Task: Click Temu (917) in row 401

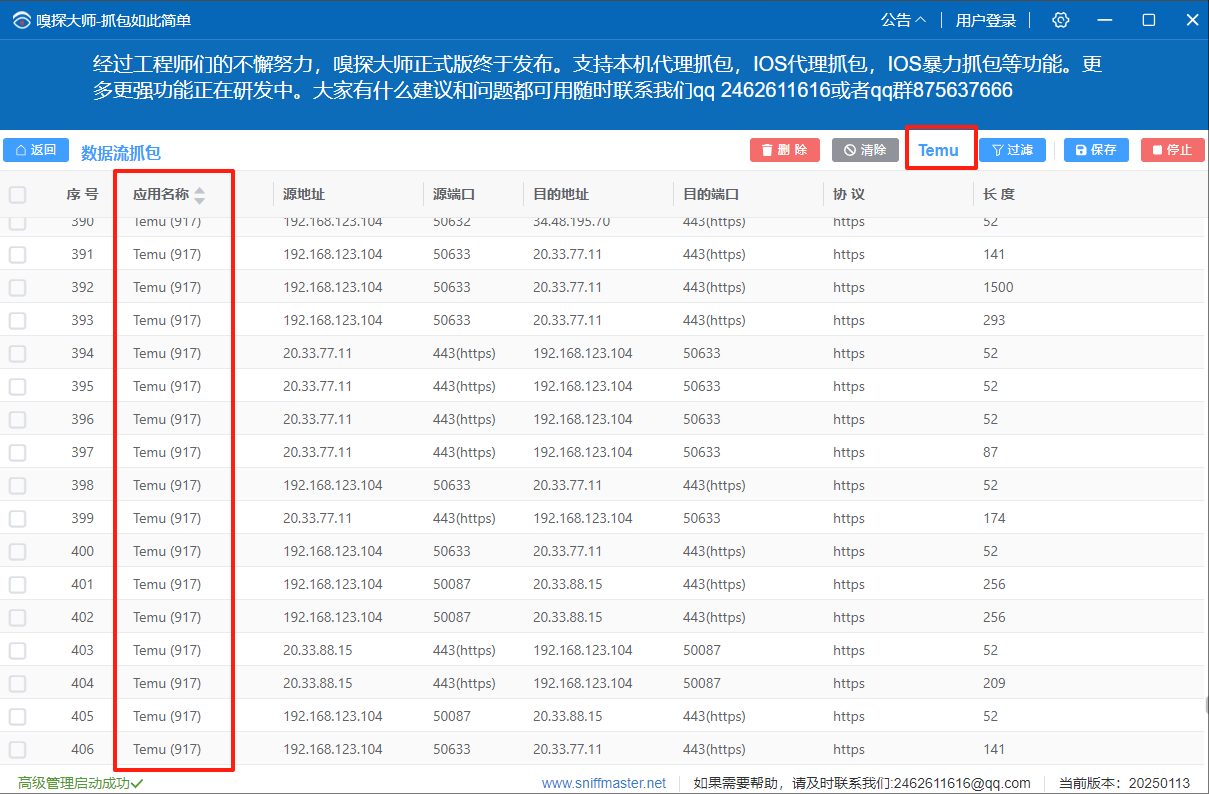Action: coord(167,584)
